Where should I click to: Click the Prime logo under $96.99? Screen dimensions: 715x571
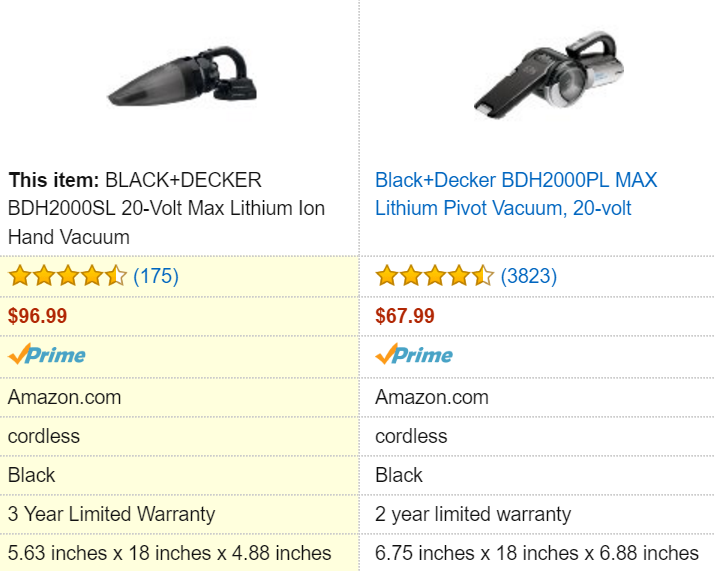[47, 355]
